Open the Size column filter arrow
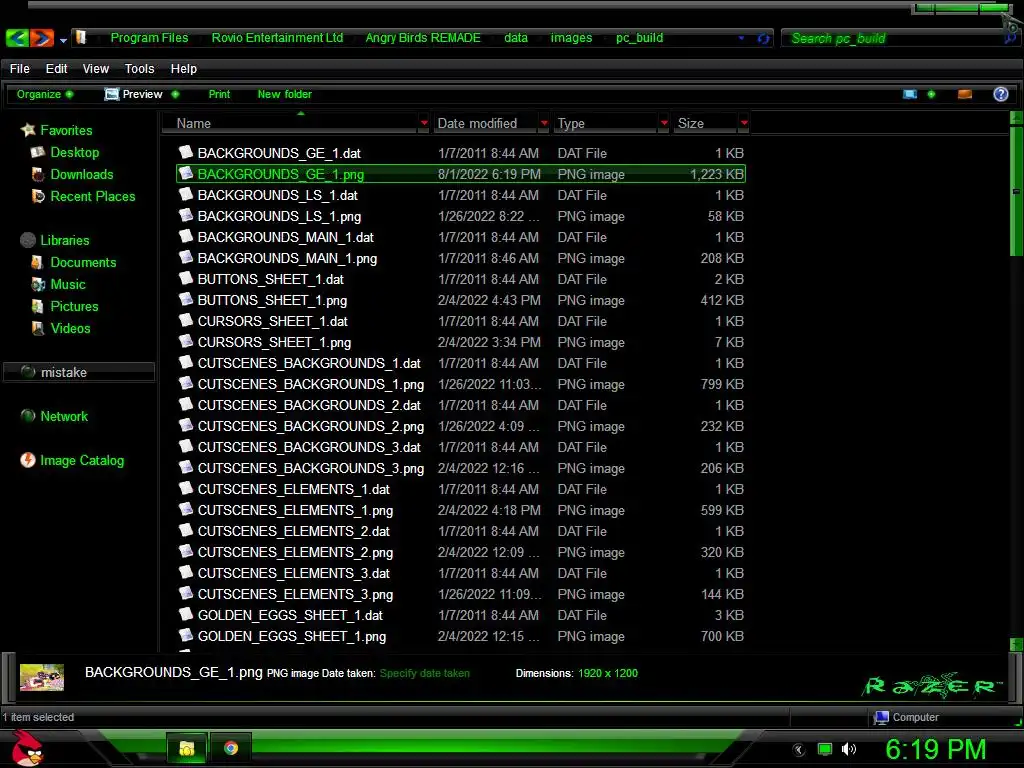 [x=744, y=123]
